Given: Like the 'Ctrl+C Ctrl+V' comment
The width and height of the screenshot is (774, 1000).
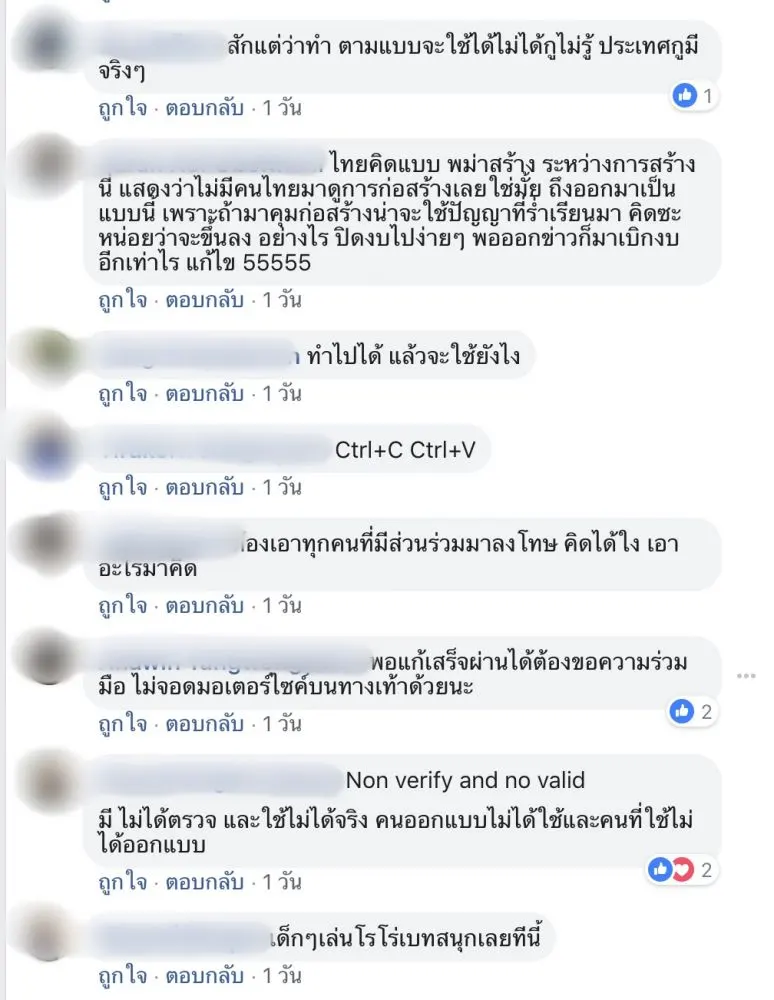Looking at the screenshot, I should click(x=122, y=488).
